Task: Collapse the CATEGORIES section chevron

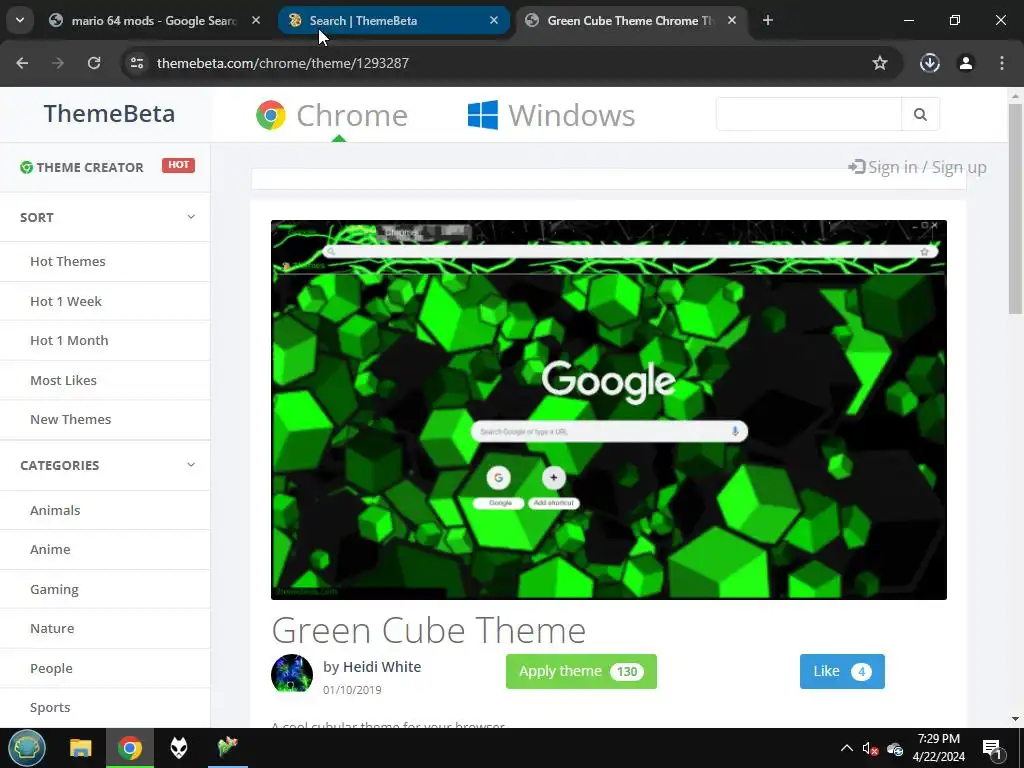Action: point(191,465)
